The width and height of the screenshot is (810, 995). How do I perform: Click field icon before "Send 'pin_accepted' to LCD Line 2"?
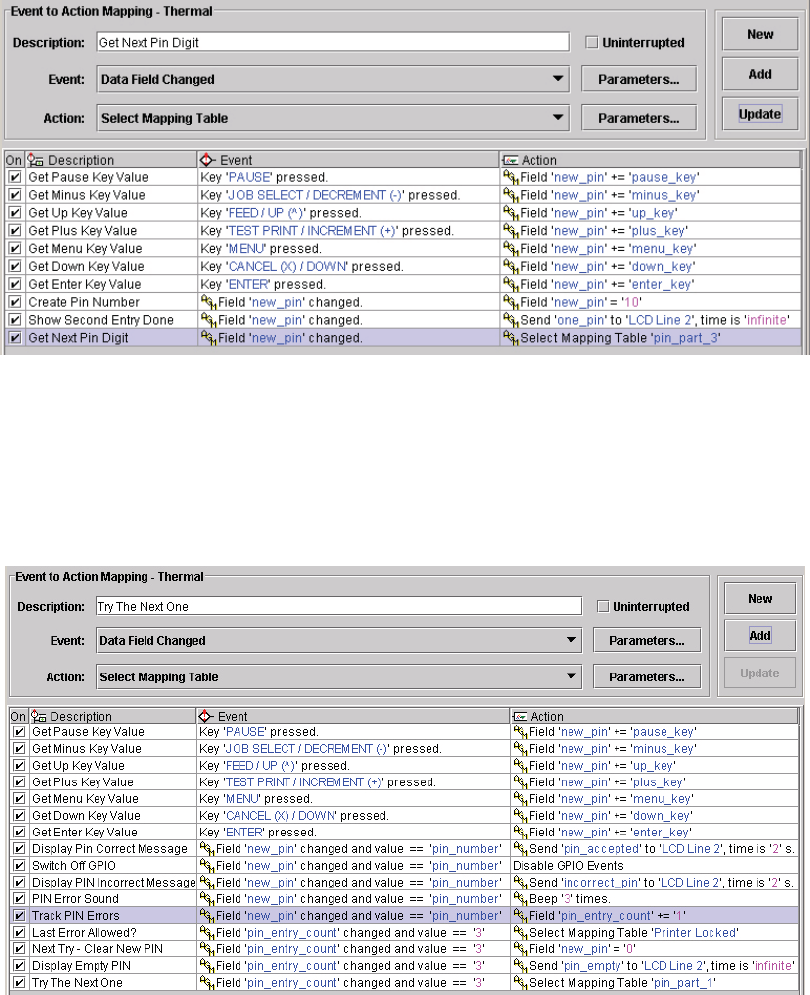pyautogui.click(x=521, y=848)
